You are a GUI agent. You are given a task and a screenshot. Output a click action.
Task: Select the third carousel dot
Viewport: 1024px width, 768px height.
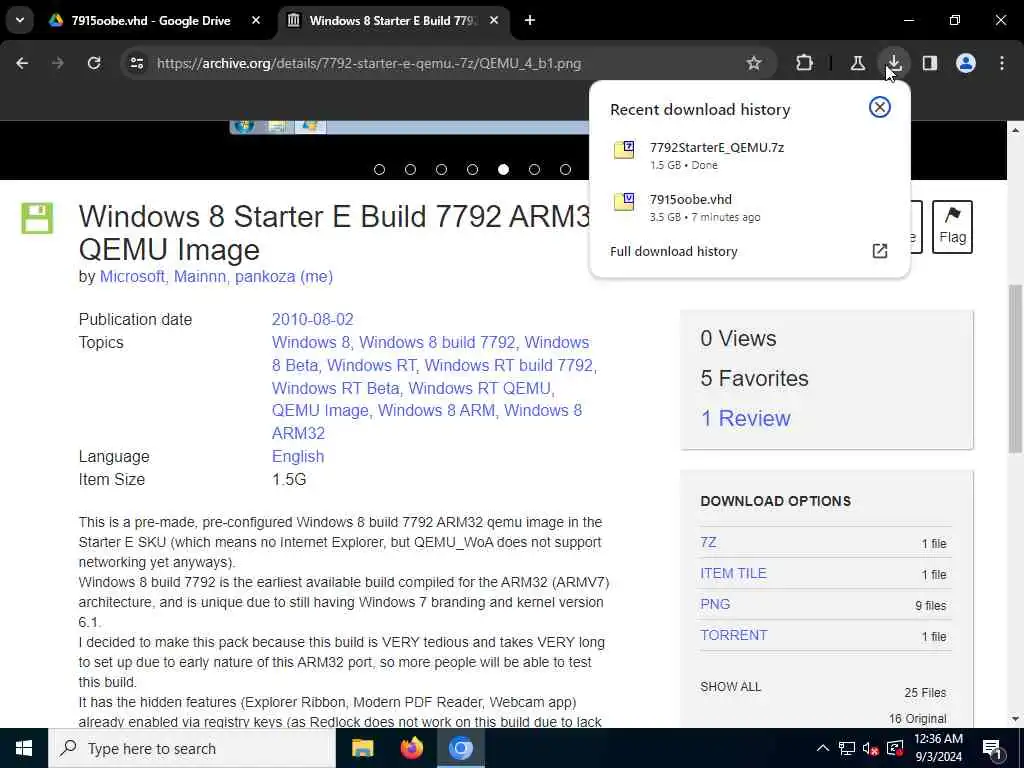point(441,170)
